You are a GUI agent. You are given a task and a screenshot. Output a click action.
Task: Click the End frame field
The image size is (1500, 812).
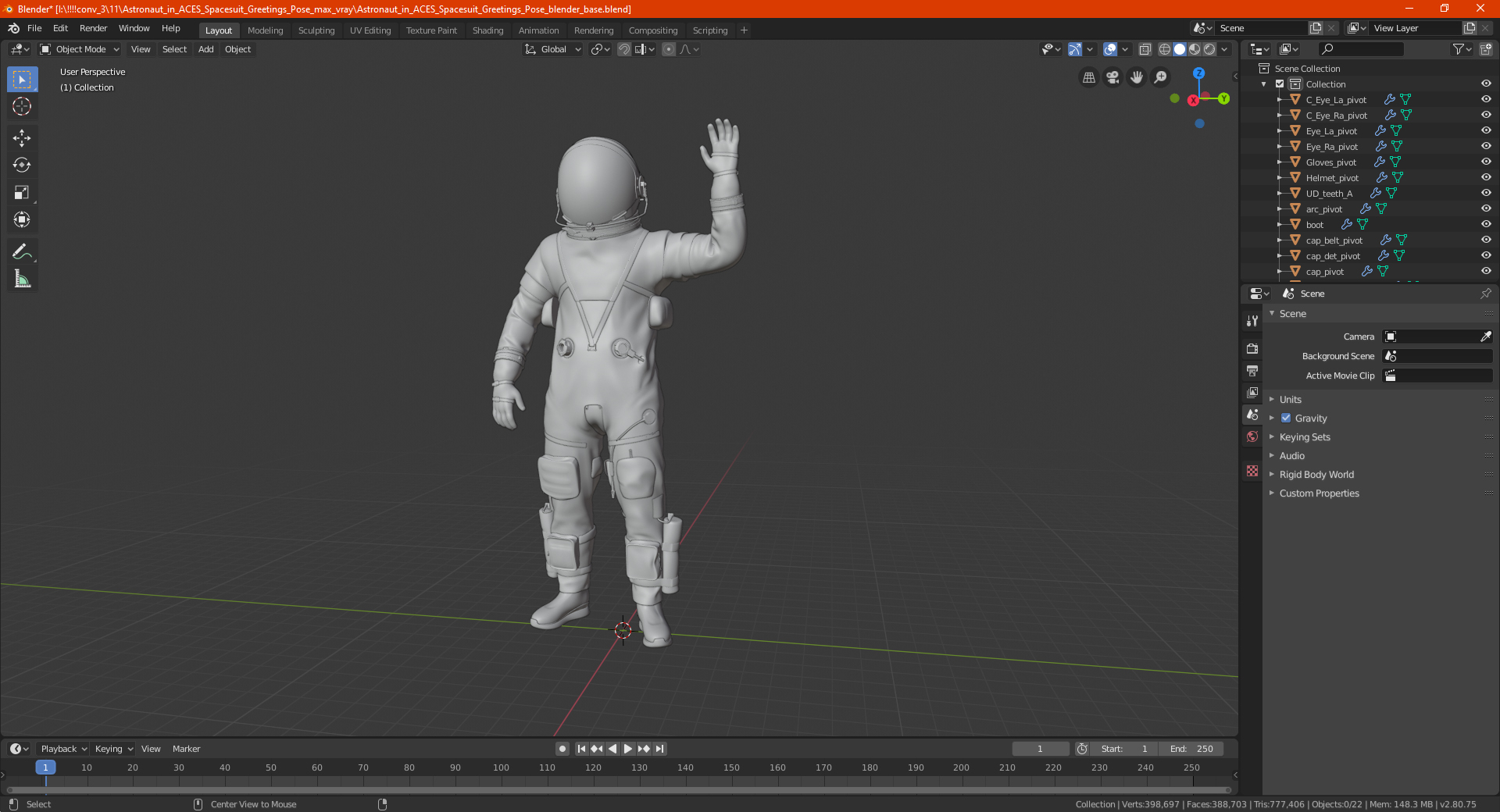click(1191, 749)
